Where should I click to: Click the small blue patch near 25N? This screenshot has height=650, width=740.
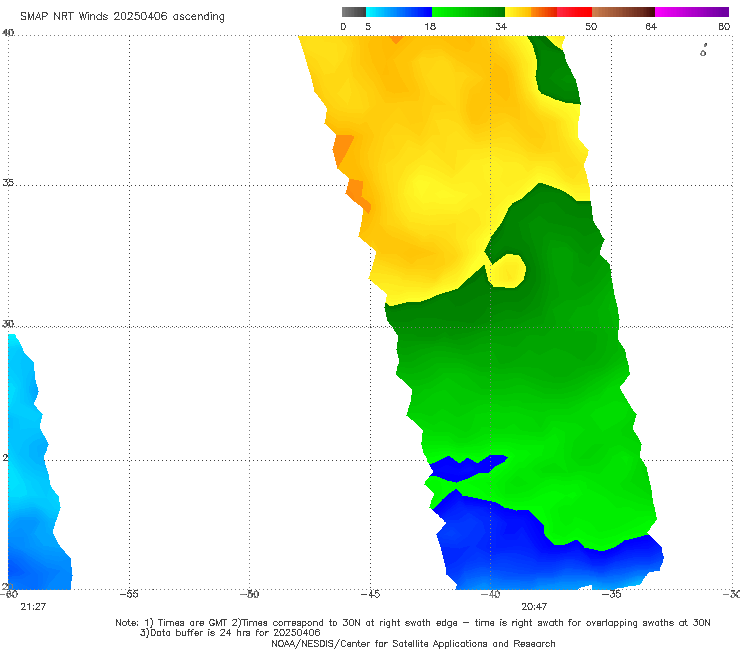point(467,468)
